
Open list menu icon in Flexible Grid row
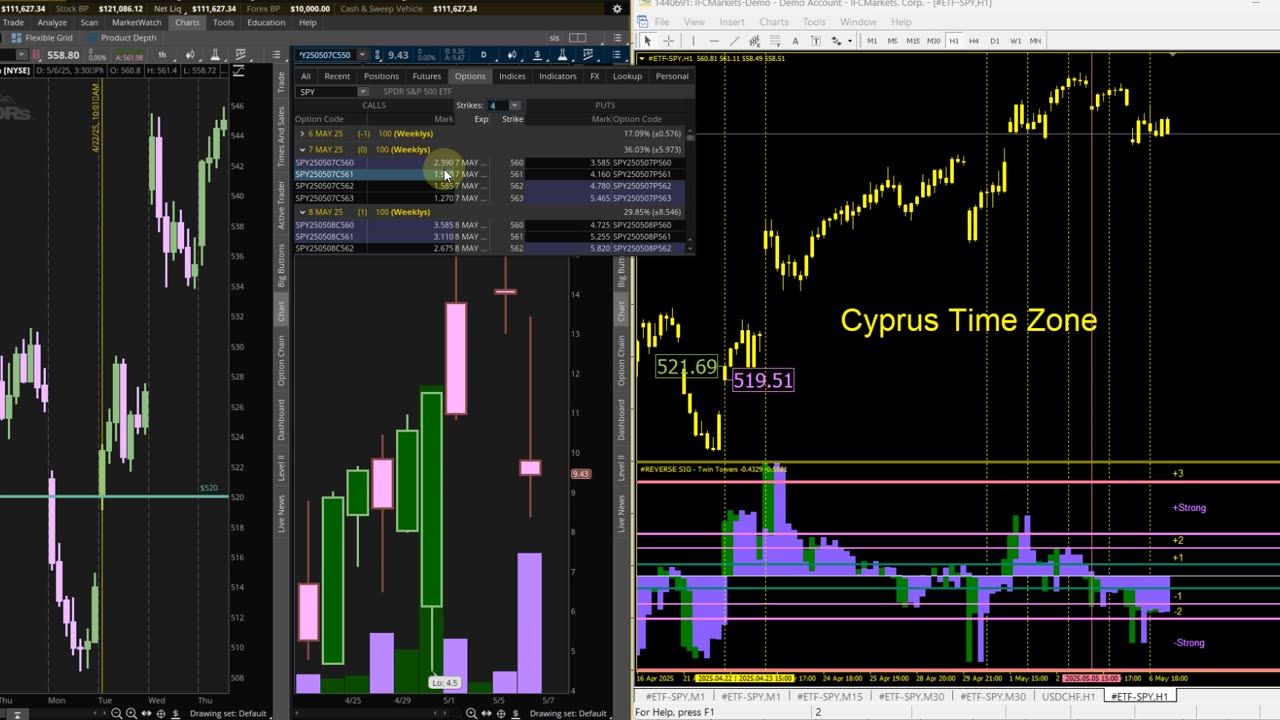pos(617,38)
